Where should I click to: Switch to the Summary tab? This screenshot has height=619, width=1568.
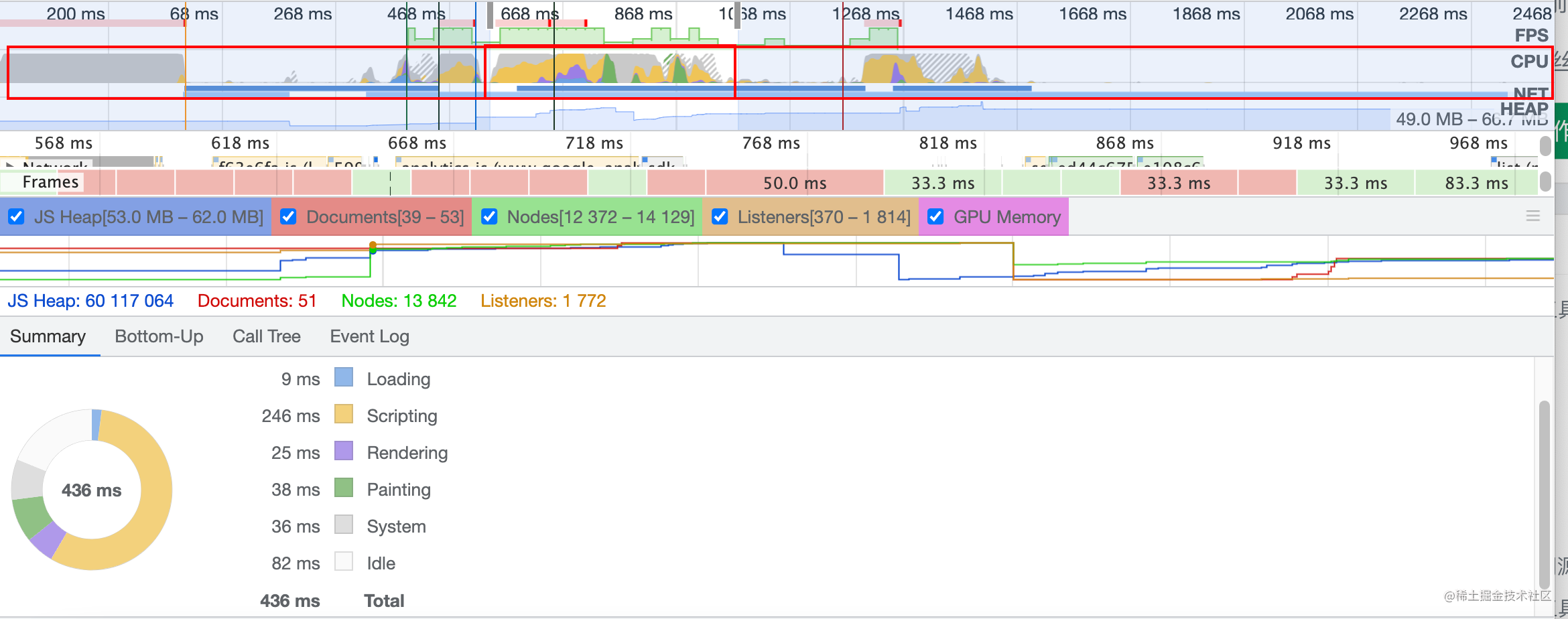click(48, 336)
